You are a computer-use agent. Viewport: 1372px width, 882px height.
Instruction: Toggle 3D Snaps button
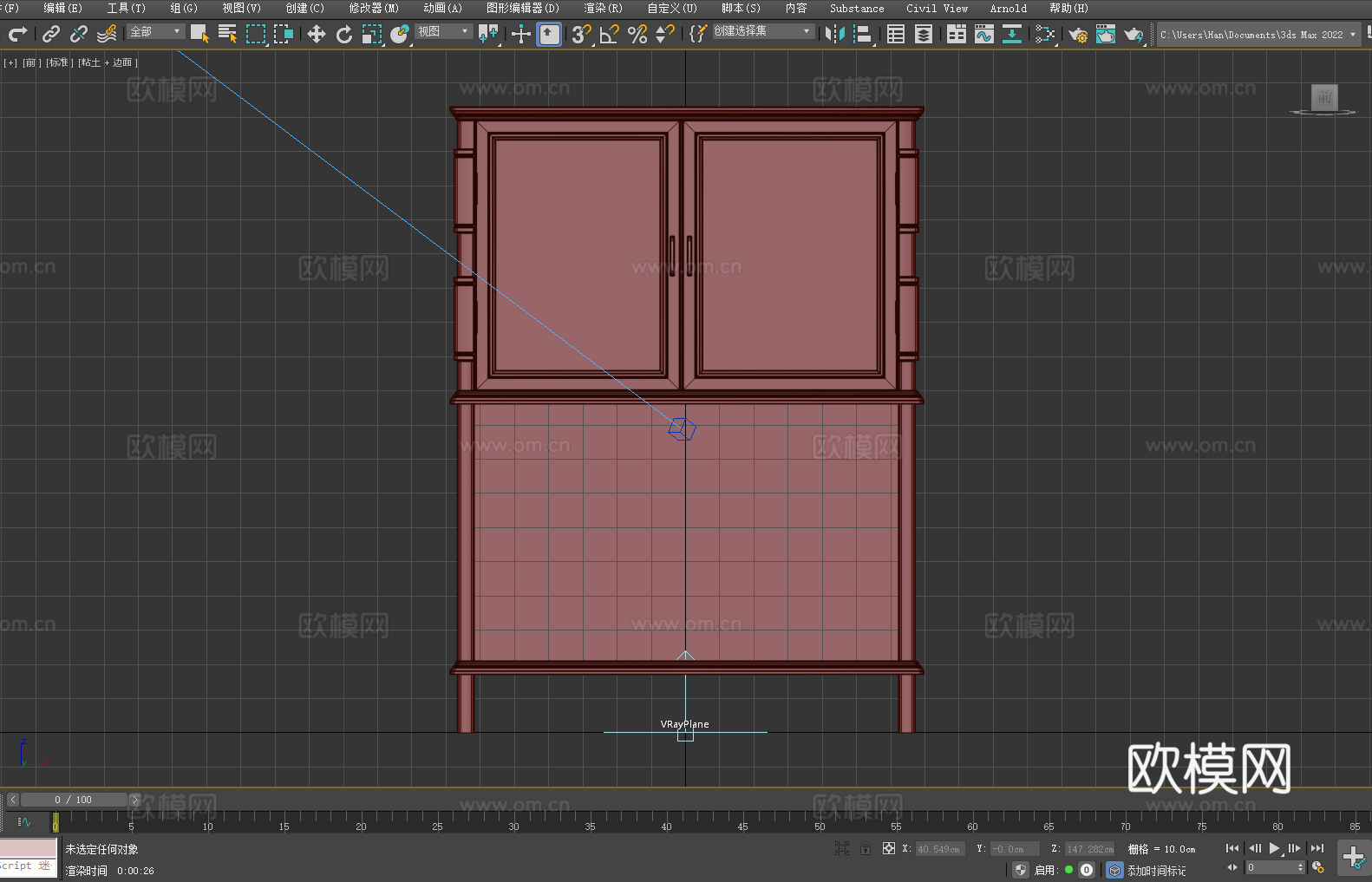pos(581,34)
